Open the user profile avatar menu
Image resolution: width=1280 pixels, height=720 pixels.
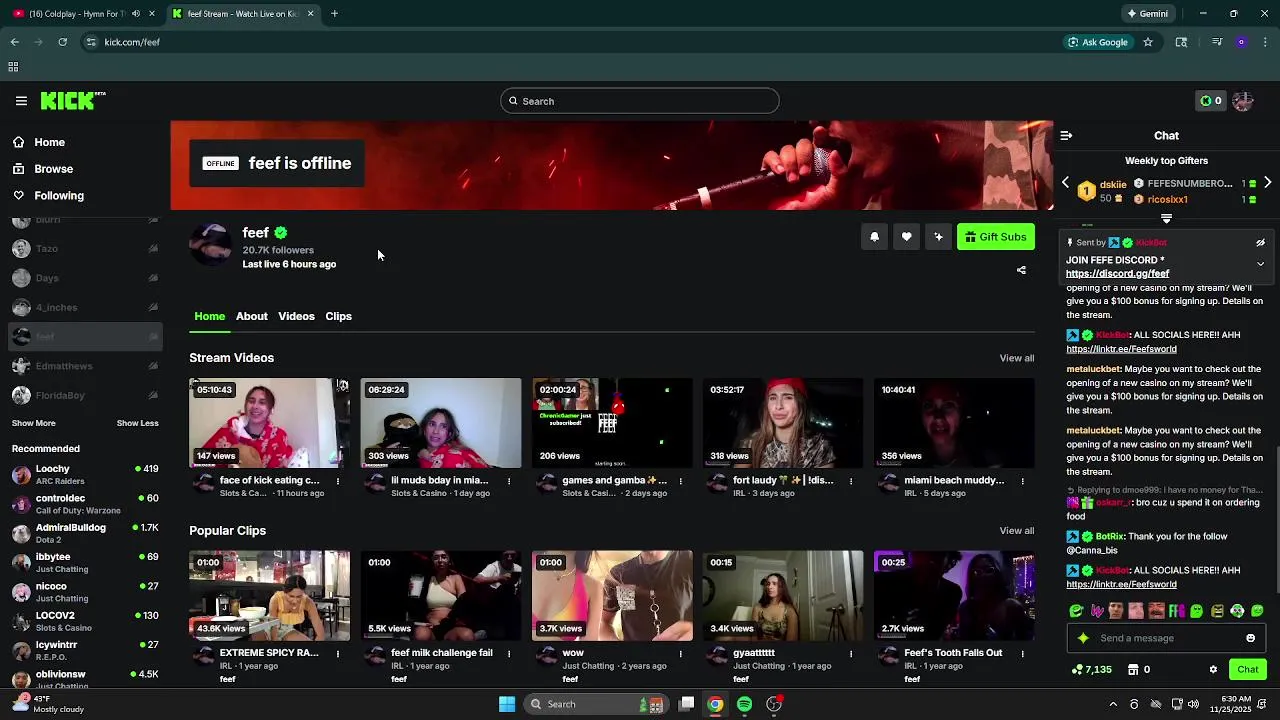click(1243, 101)
